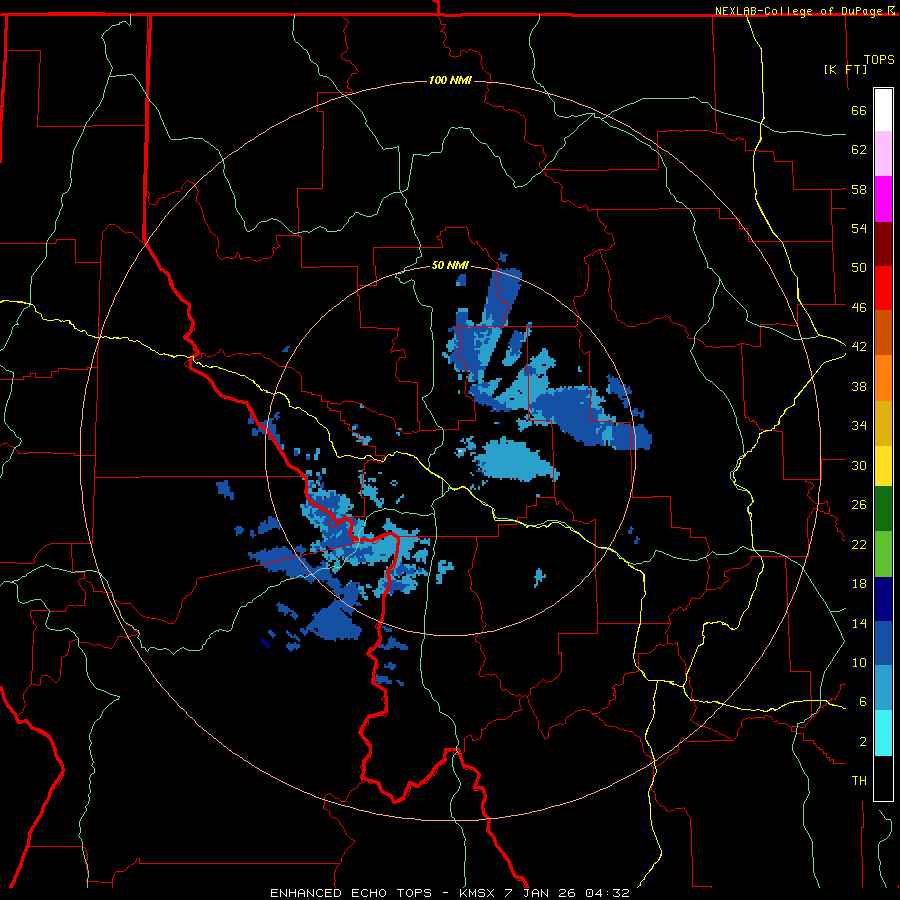
Task: Click the bright red 46-50 kft legend swatch
Action: (883, 288)
